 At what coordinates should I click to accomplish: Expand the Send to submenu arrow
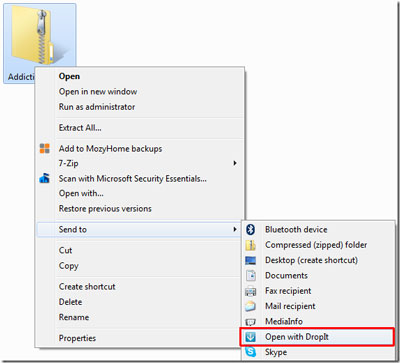point(235,229)
